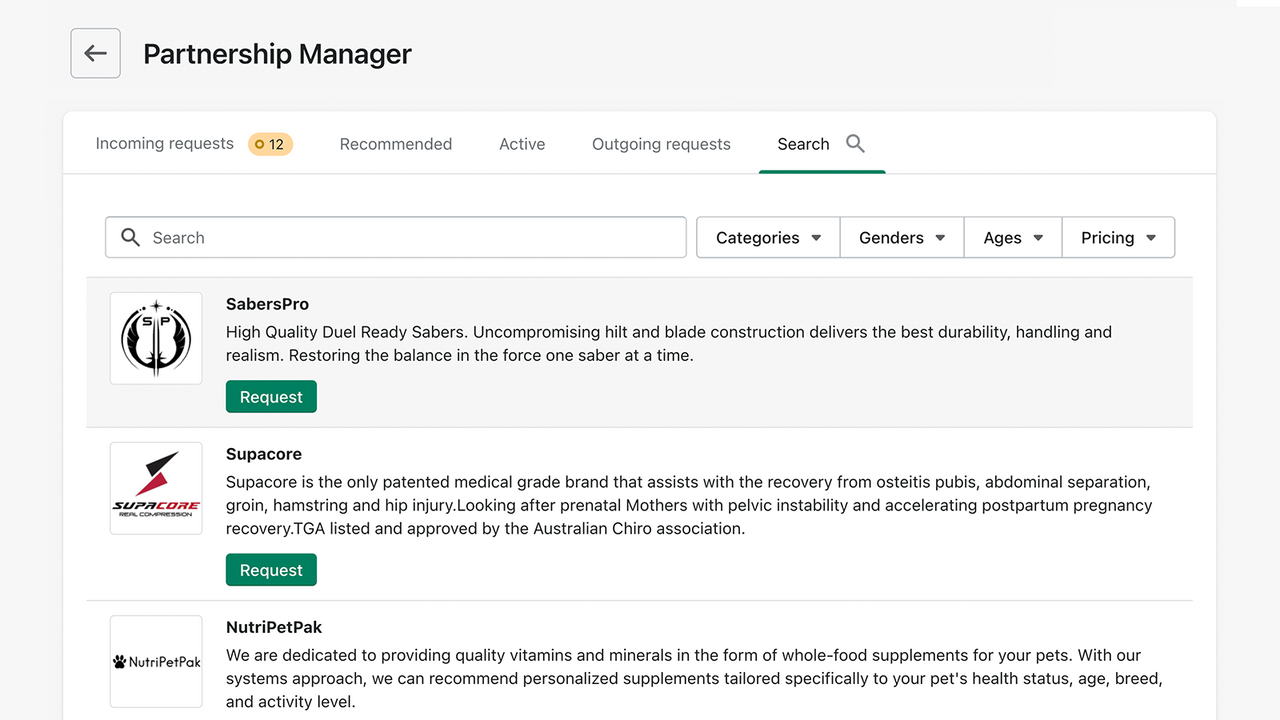
Task: Click the Supacore partner name
Action: pyautogui.click(x=264, y=454)
